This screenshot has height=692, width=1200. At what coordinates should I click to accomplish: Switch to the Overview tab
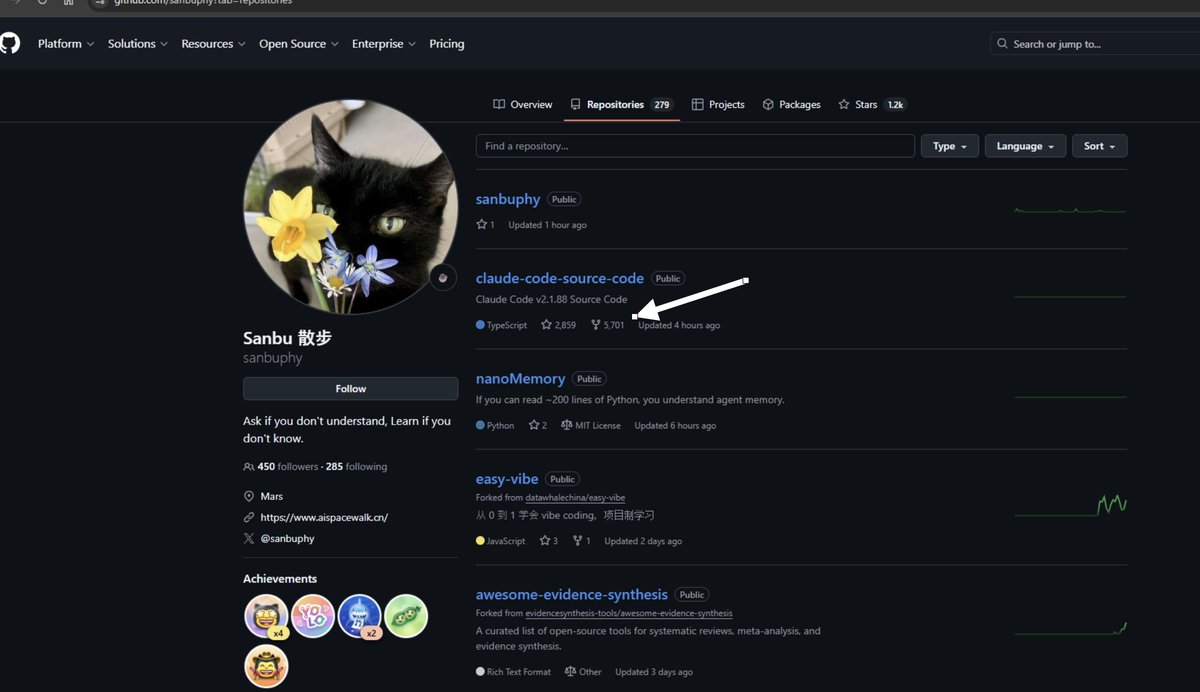pyautogui.click(x=523, y=104)
